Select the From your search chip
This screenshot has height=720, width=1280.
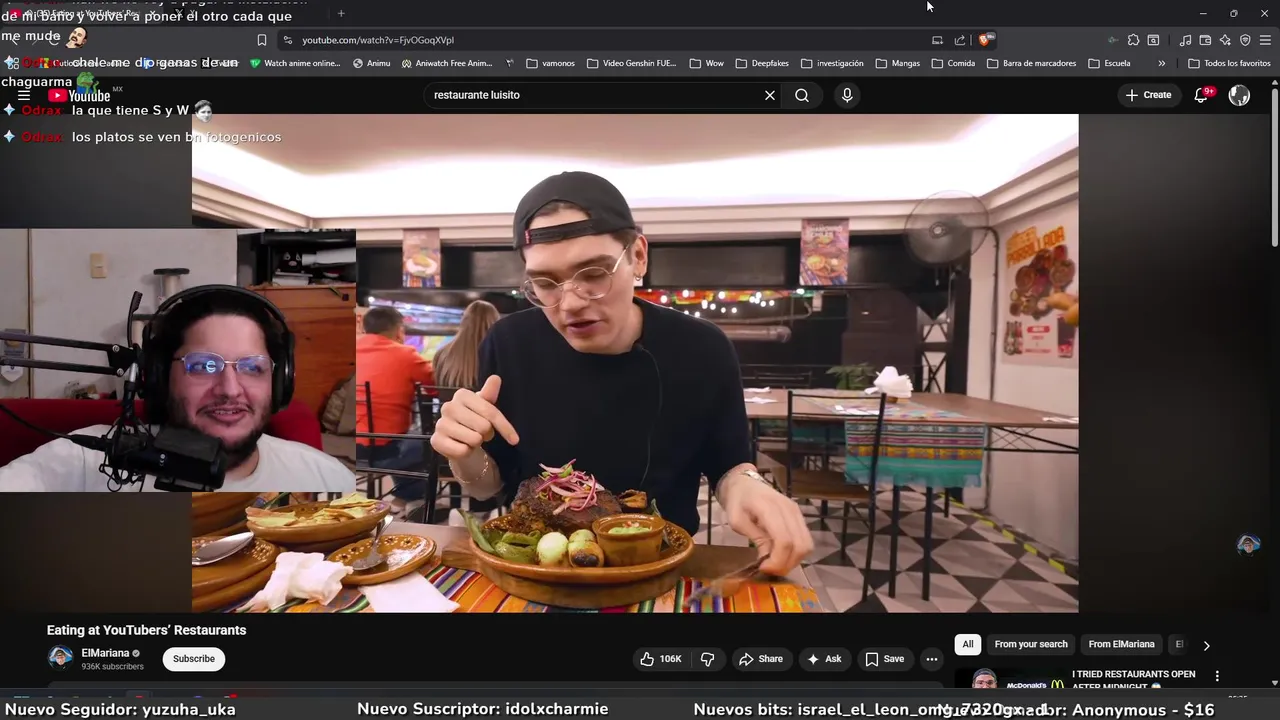[1031, 644]
